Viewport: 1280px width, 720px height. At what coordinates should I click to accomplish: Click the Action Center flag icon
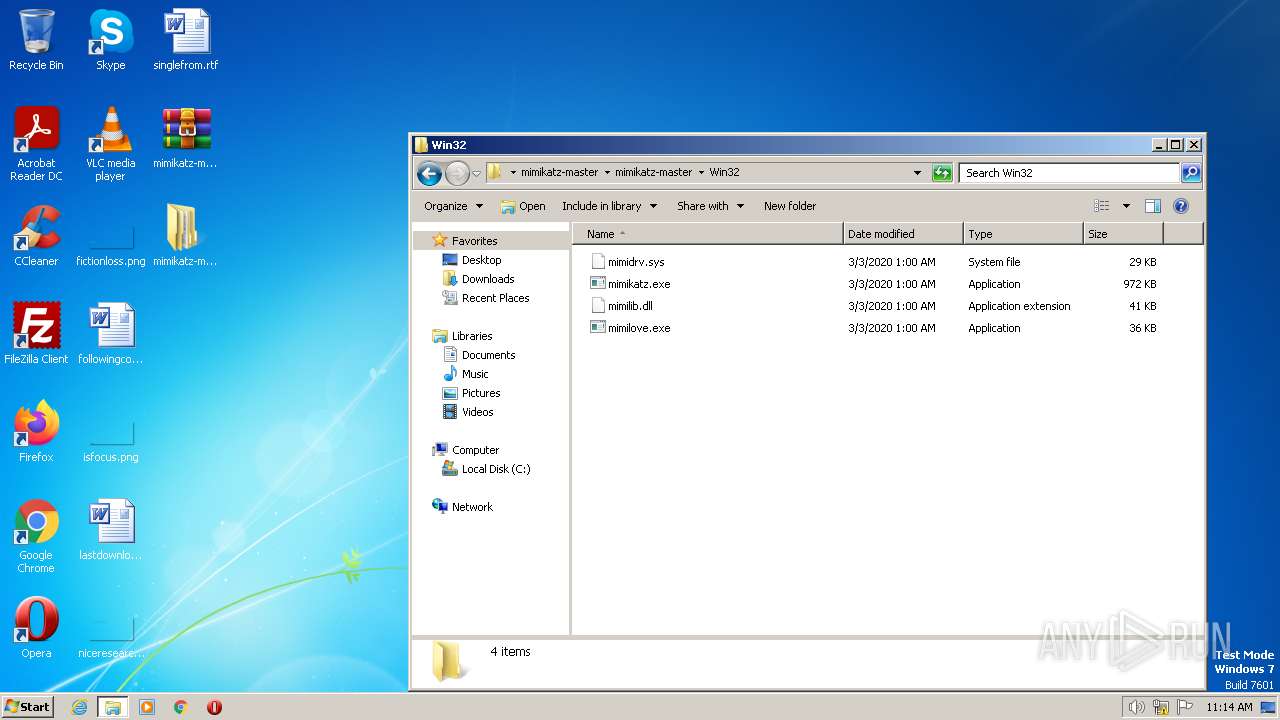pyautogui.click(x=1186, y=707)
